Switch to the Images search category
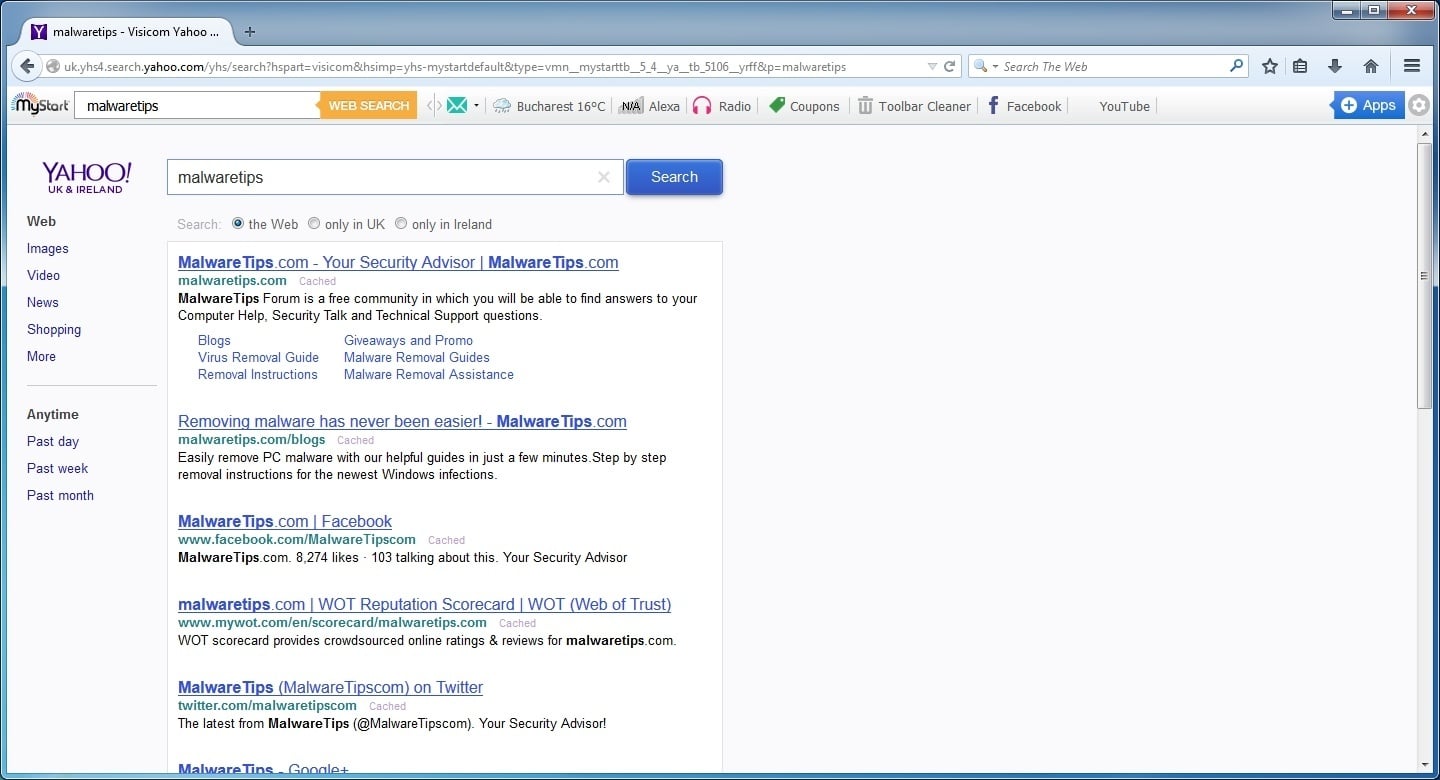The height and width of the screenshot is (780, 1440). [x=48, y=249]
